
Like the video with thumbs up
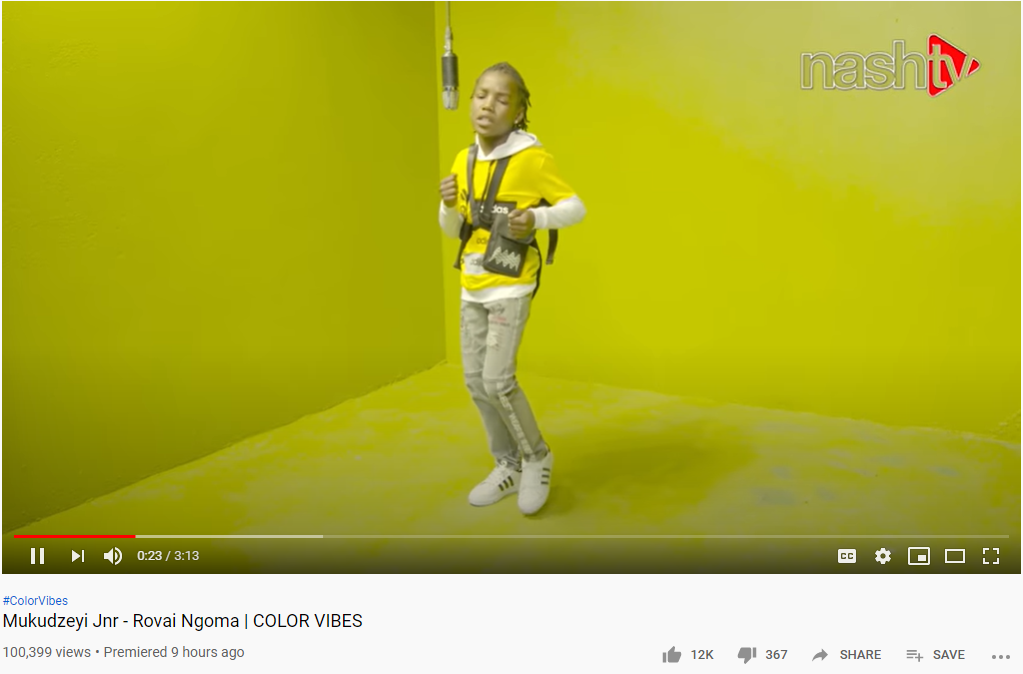pos(671,654)
